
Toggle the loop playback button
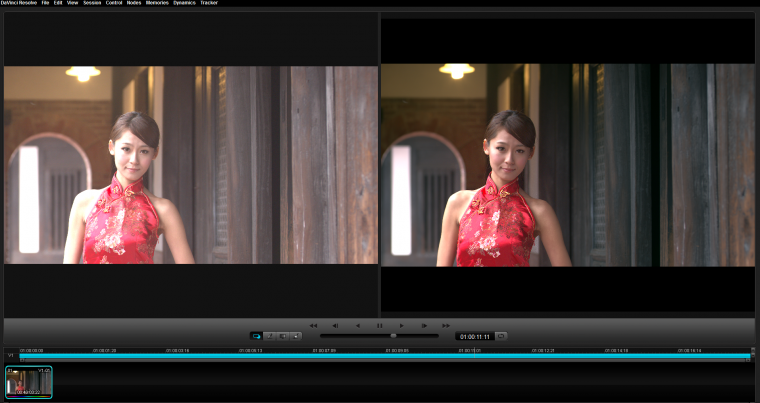click(501, 336)
